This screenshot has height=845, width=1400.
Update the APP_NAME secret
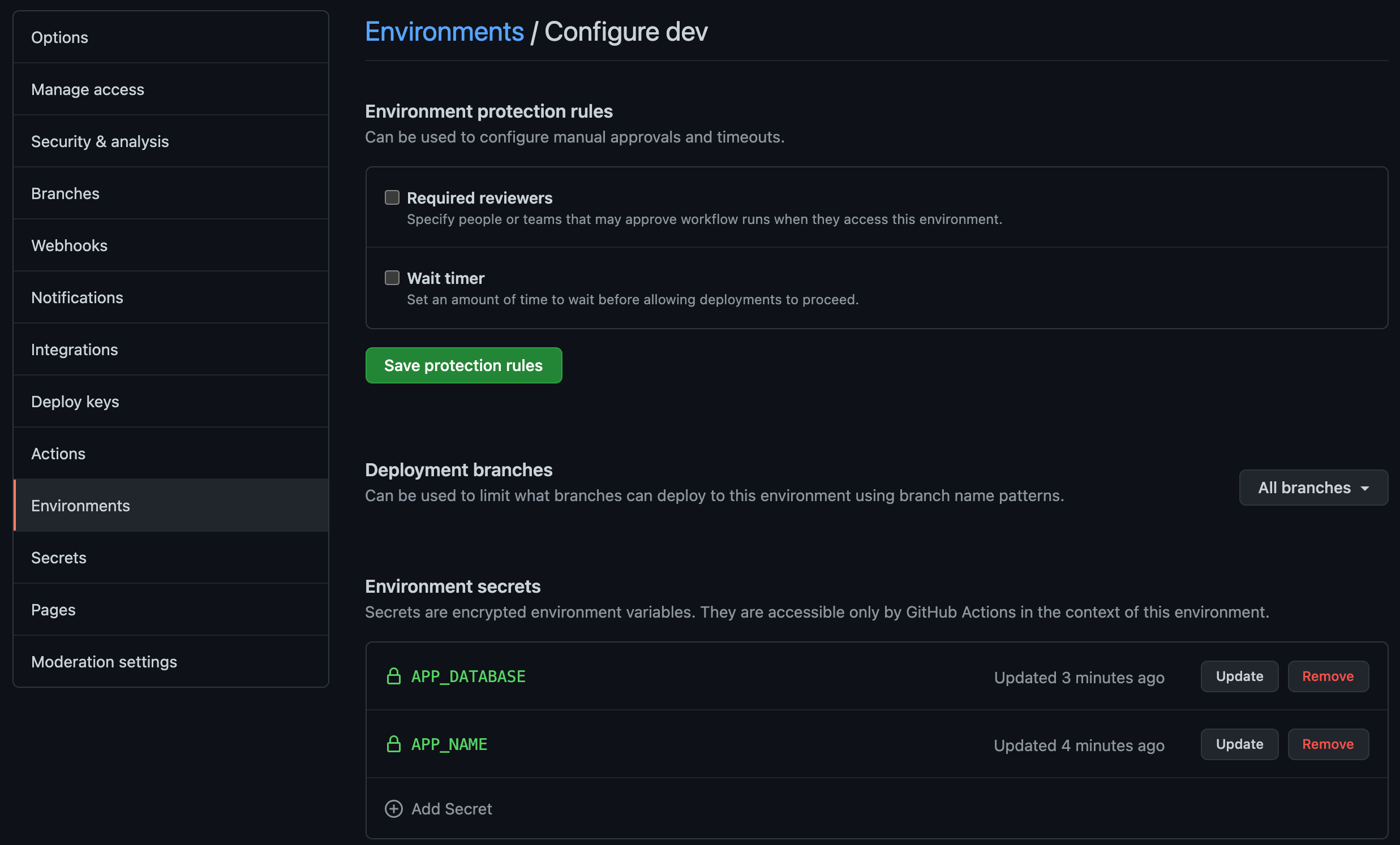[1239, 744]
